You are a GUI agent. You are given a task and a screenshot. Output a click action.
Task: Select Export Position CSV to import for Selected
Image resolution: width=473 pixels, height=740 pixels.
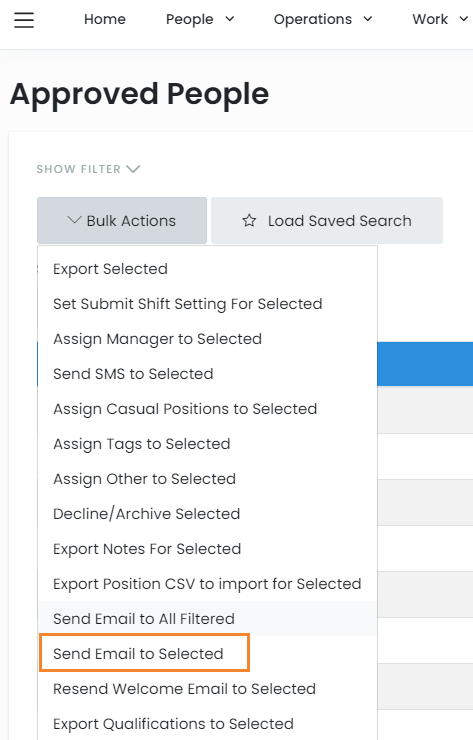click(208, 584)
